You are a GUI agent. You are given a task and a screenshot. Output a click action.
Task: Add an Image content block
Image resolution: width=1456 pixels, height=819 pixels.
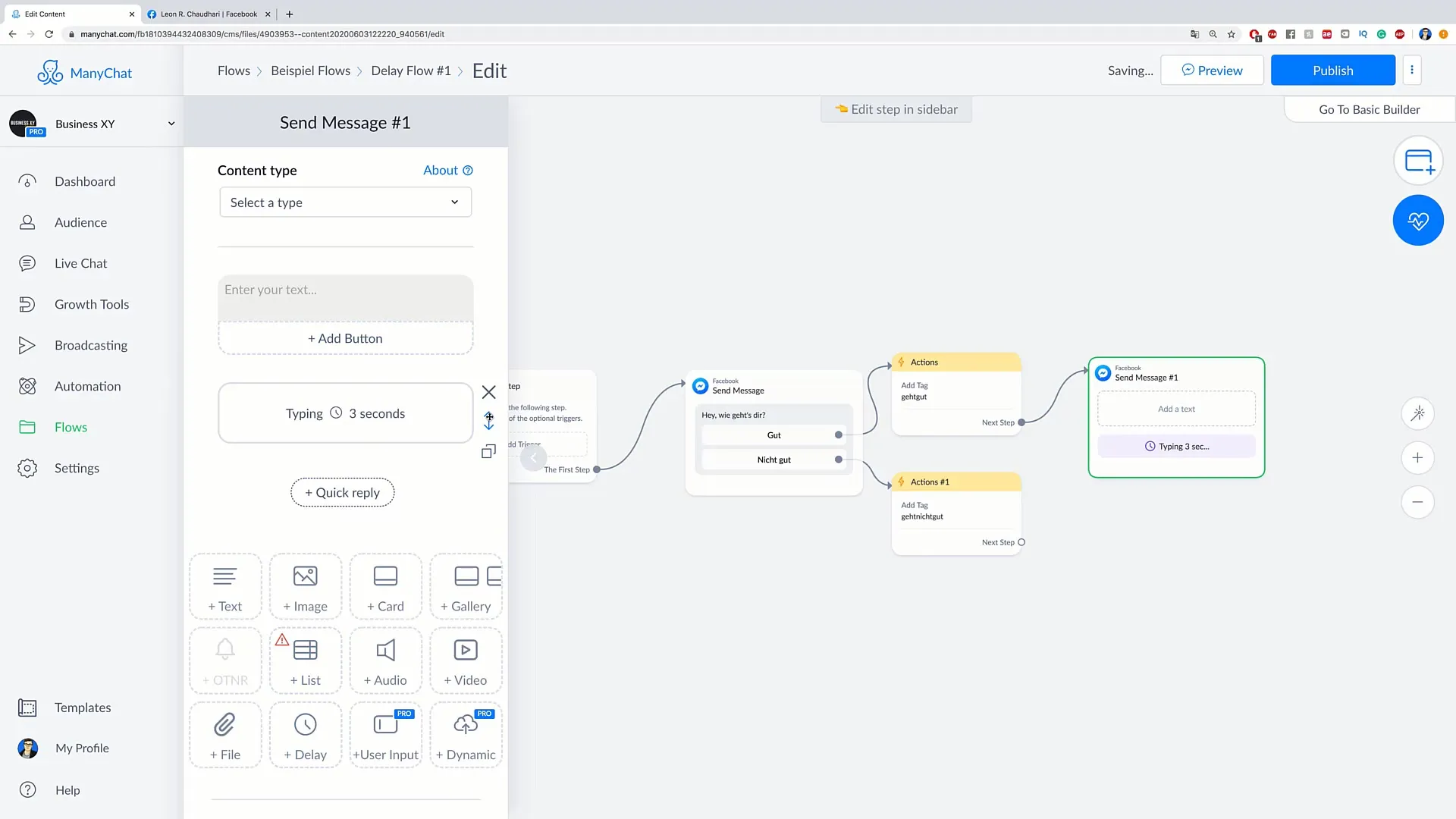click(x=306, y=587)
